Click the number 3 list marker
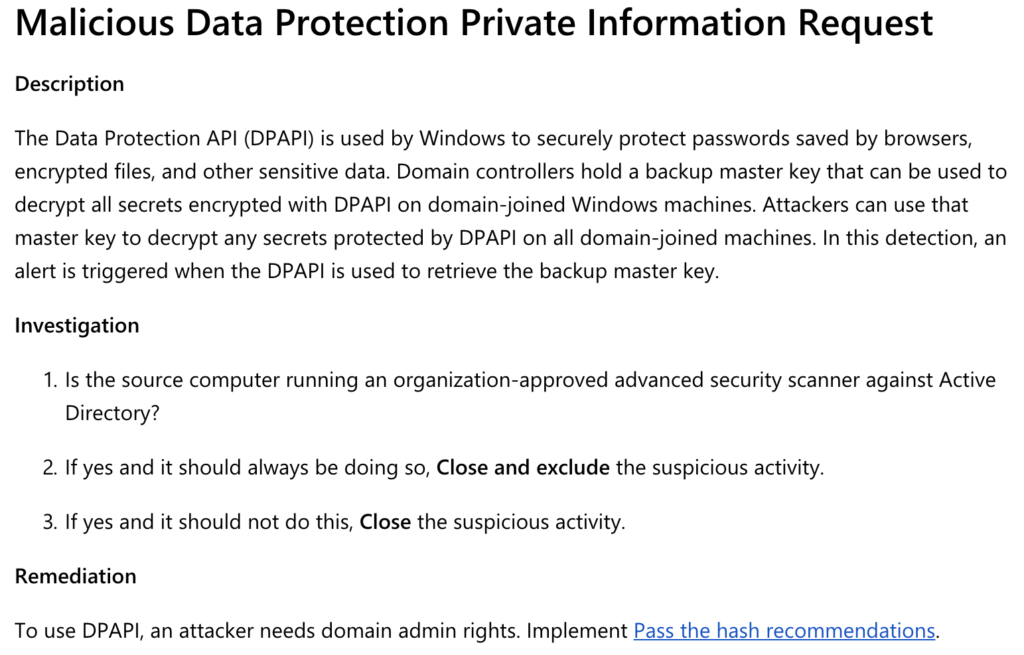This screenshot has width=1024, height=655. coord(50,522)
